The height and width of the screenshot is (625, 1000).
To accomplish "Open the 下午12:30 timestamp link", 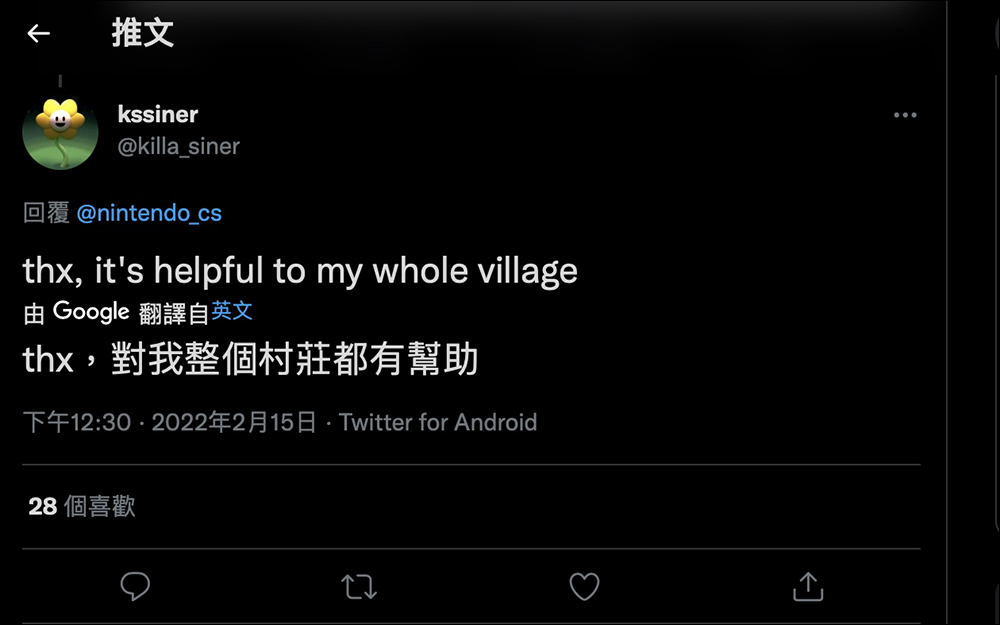I will pyautogui.click(x=77, y=422).
